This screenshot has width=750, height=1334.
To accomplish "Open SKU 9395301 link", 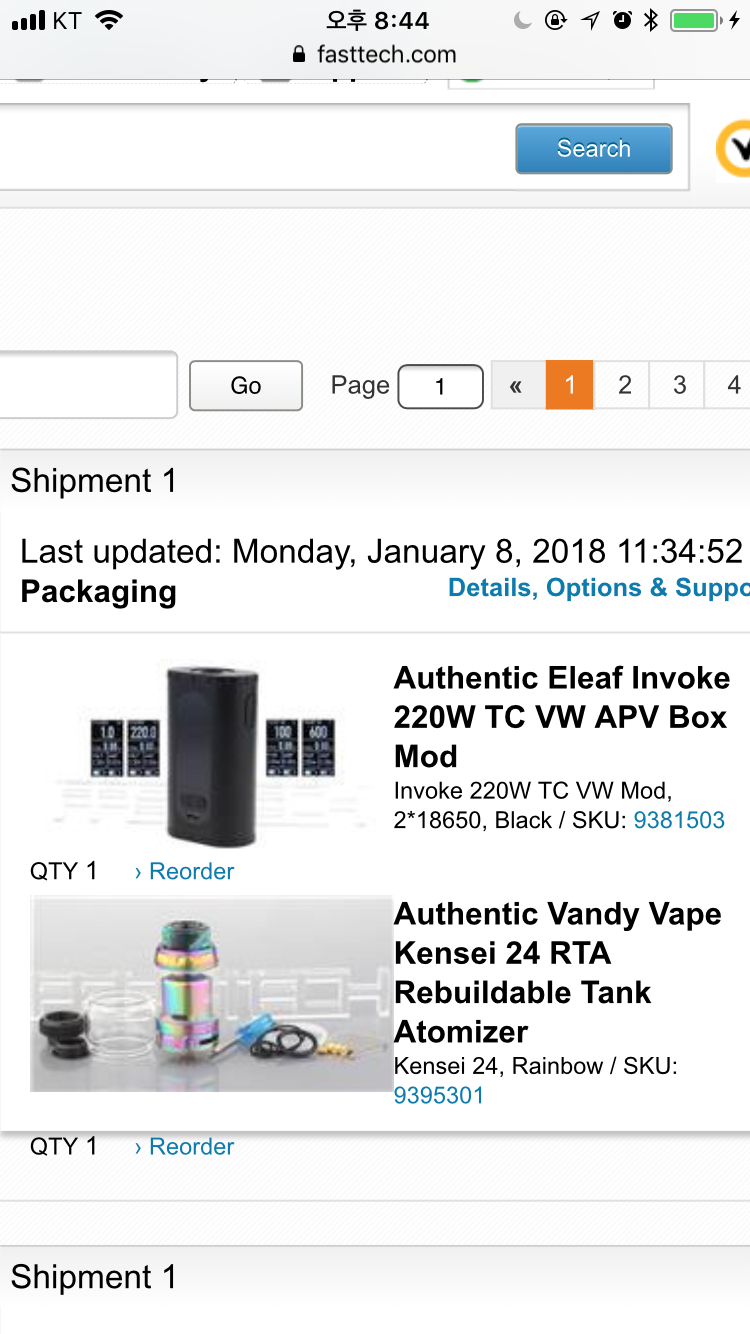I will pyautogui.click(x=439, y=1095).
